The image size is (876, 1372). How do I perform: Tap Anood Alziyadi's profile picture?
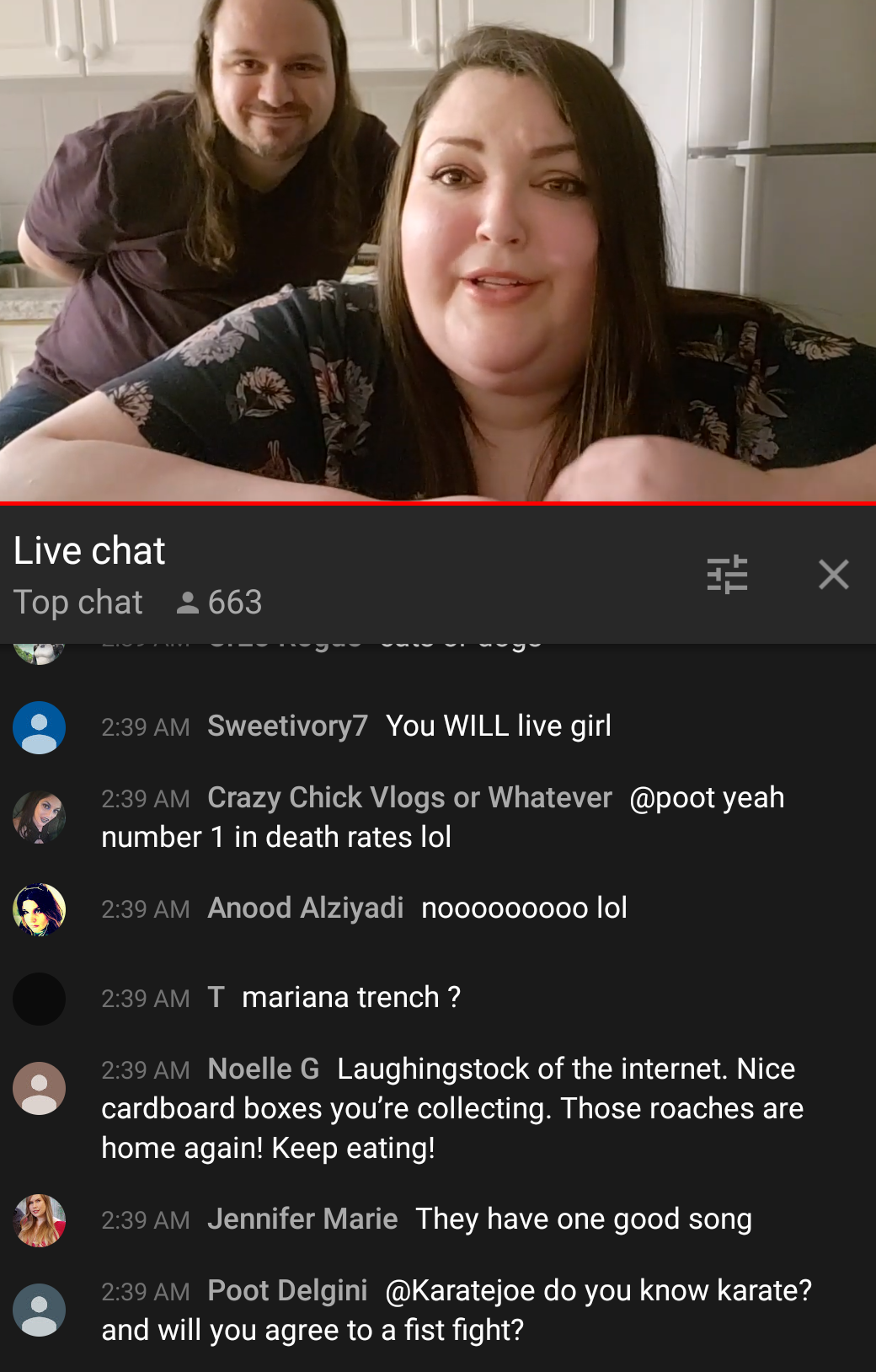39,909
